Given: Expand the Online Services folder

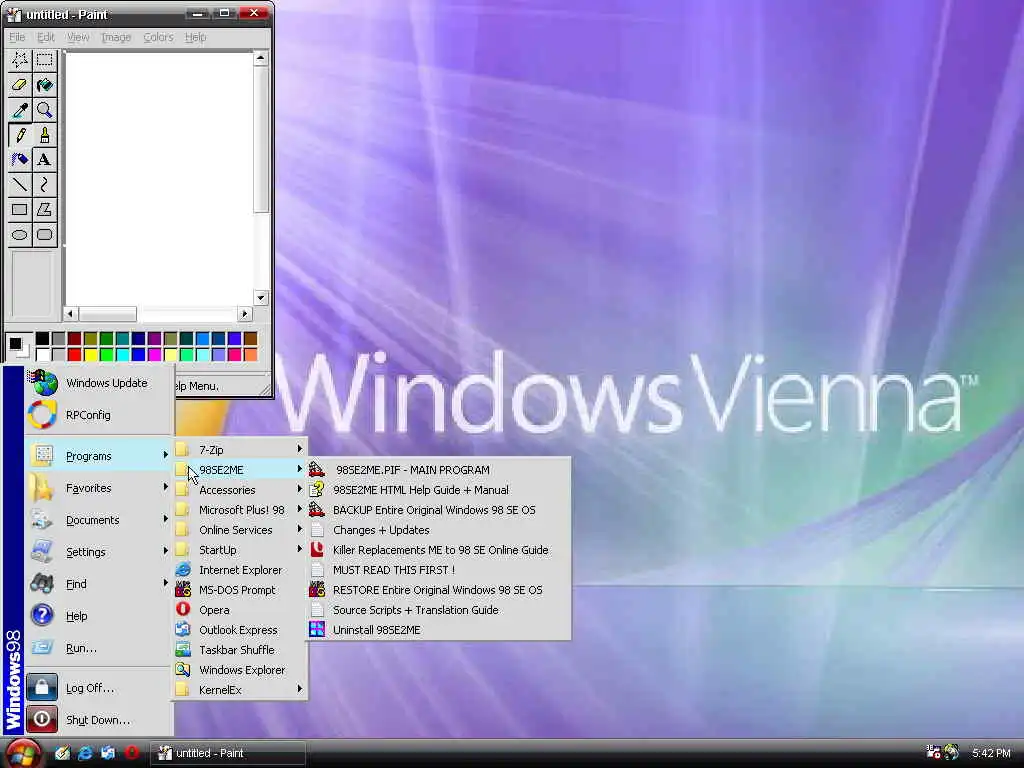Looking at the screenshot, I should (240, 530).
